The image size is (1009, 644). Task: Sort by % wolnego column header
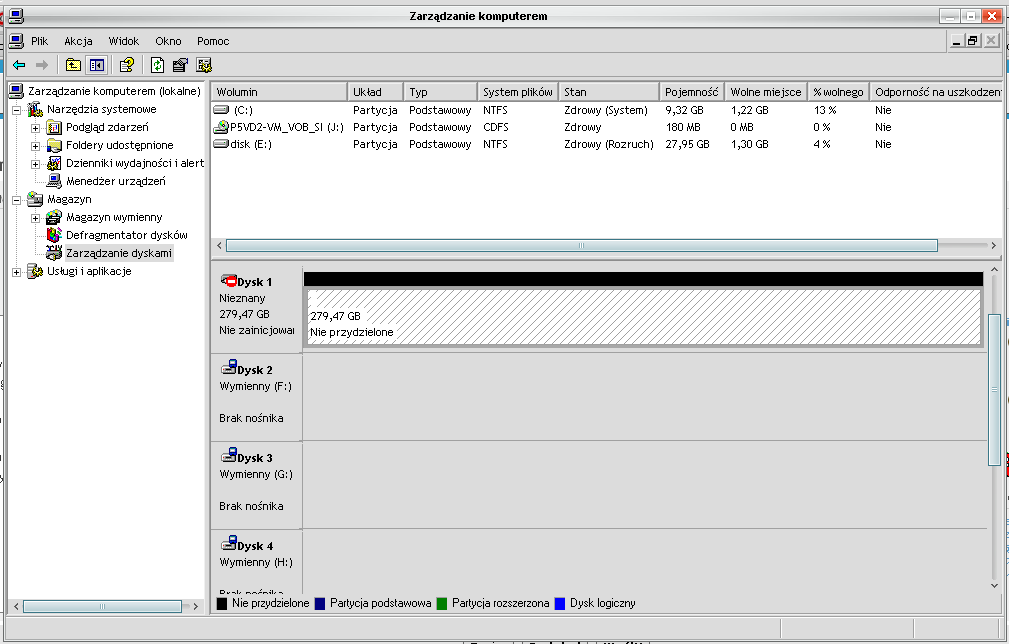click(x=838, y=92)
